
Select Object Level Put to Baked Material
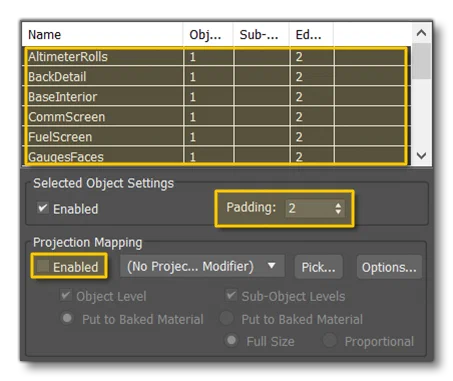[67, 318]
